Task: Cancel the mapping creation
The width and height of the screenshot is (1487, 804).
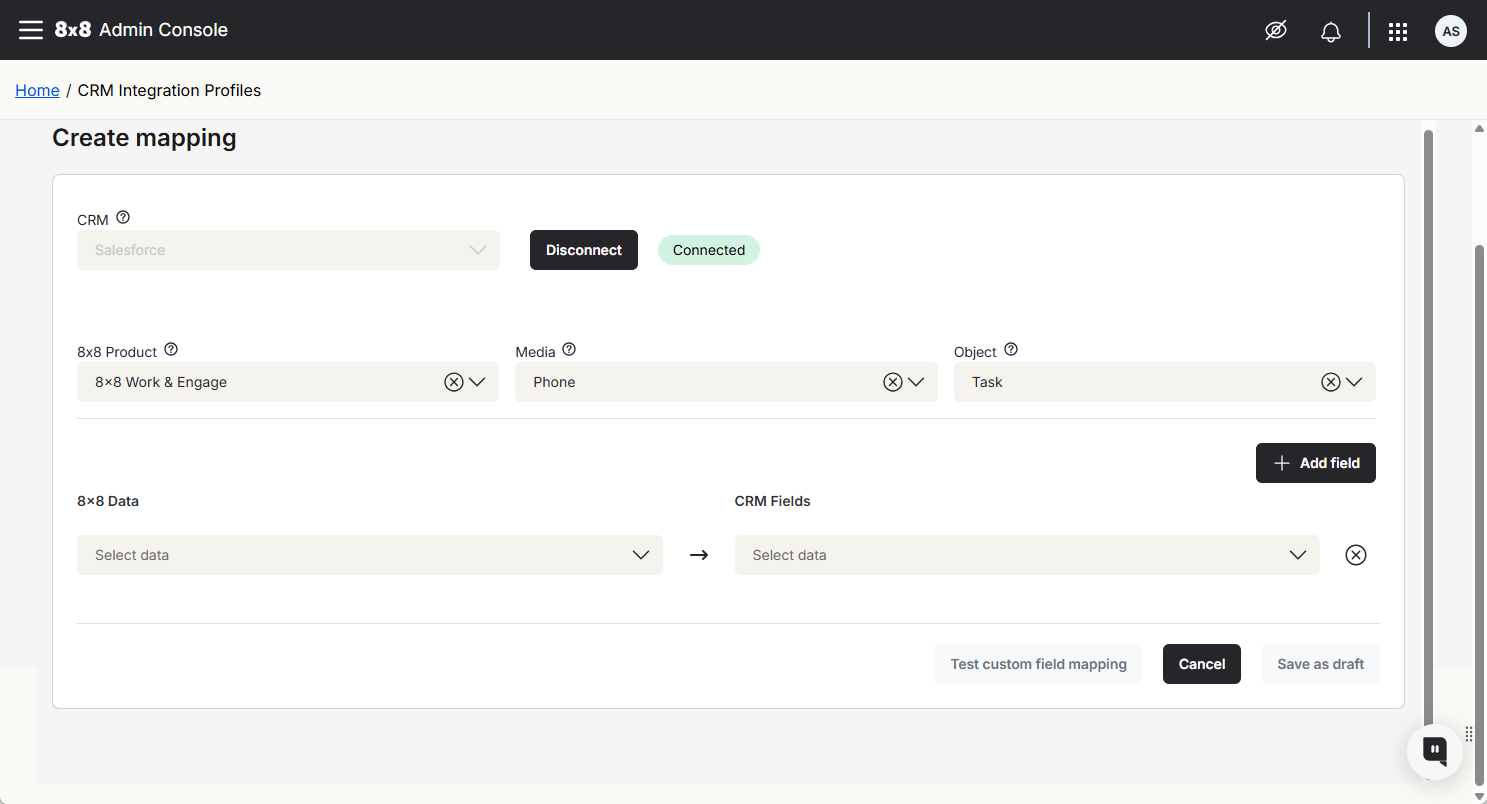Action: (1202, 664)
